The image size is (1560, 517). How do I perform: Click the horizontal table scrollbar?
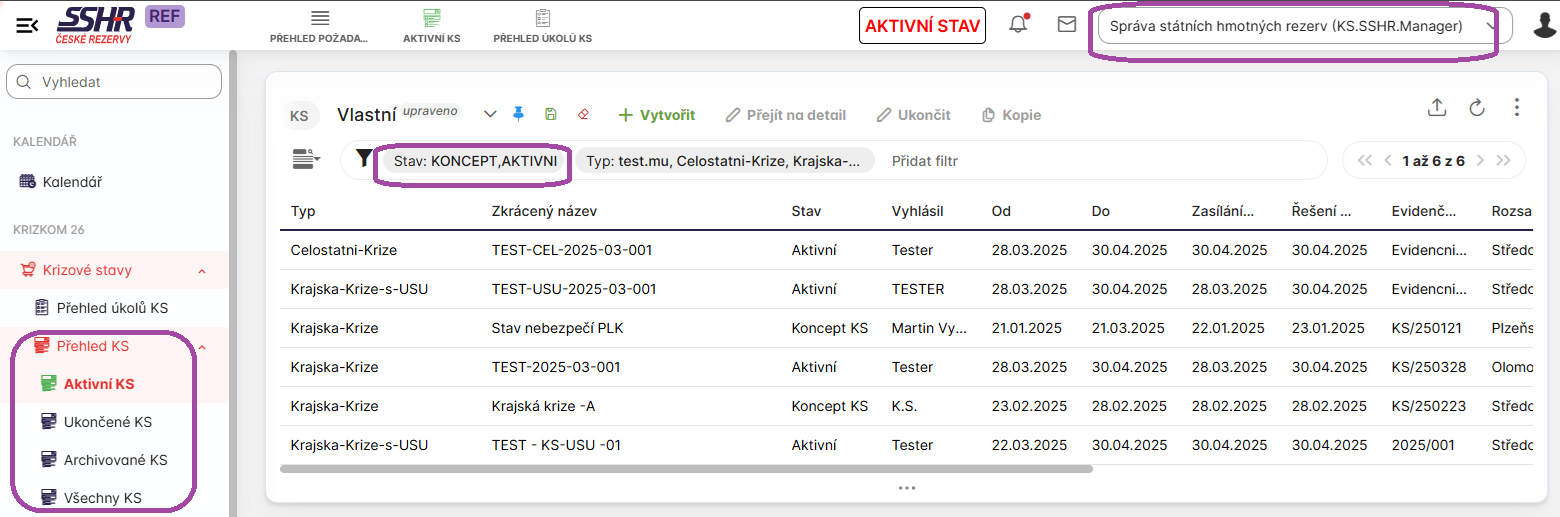(x=686, y=468)
